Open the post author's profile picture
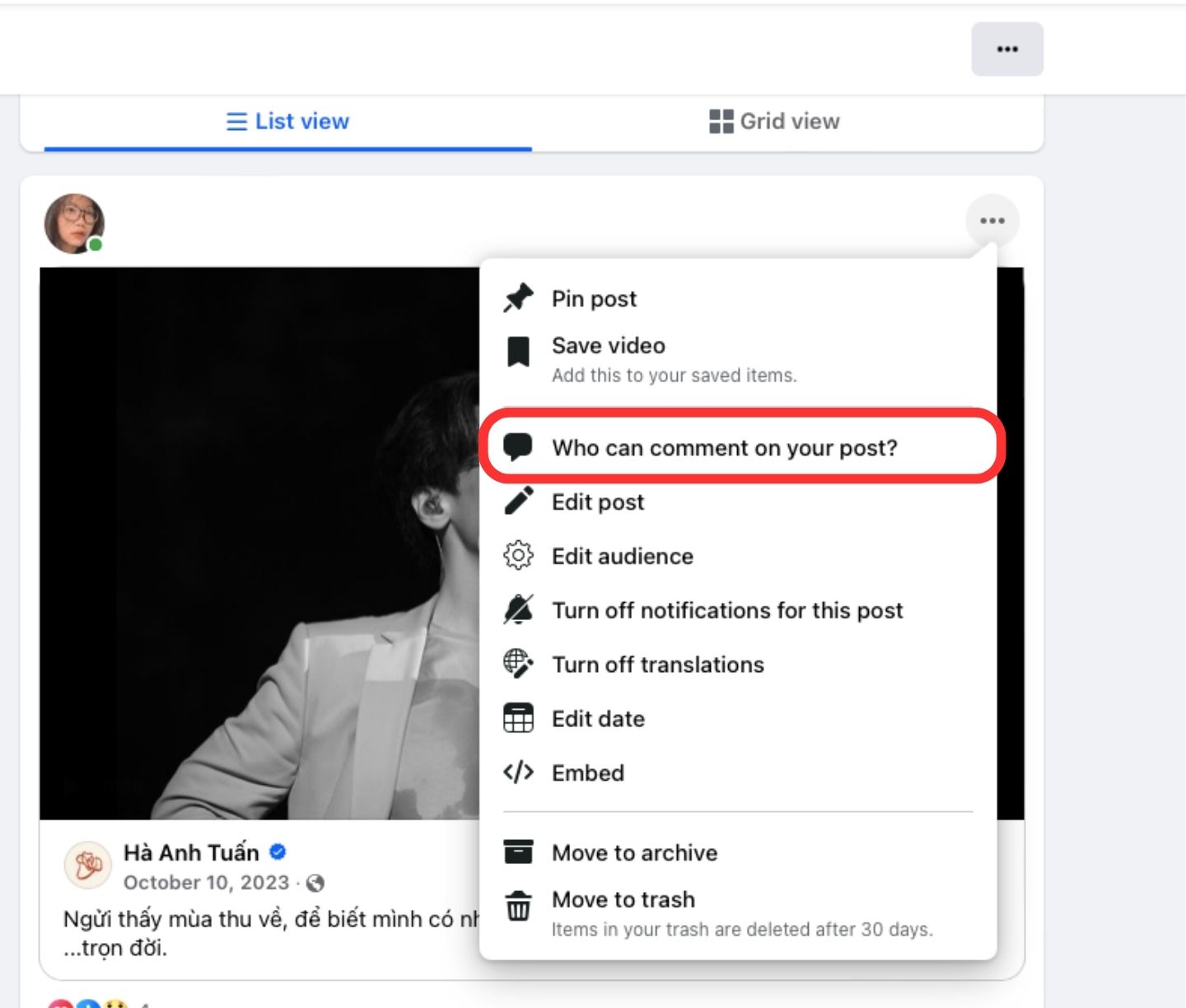The width and height of the screenshot is (1186, 1008). tap(74, 223)
